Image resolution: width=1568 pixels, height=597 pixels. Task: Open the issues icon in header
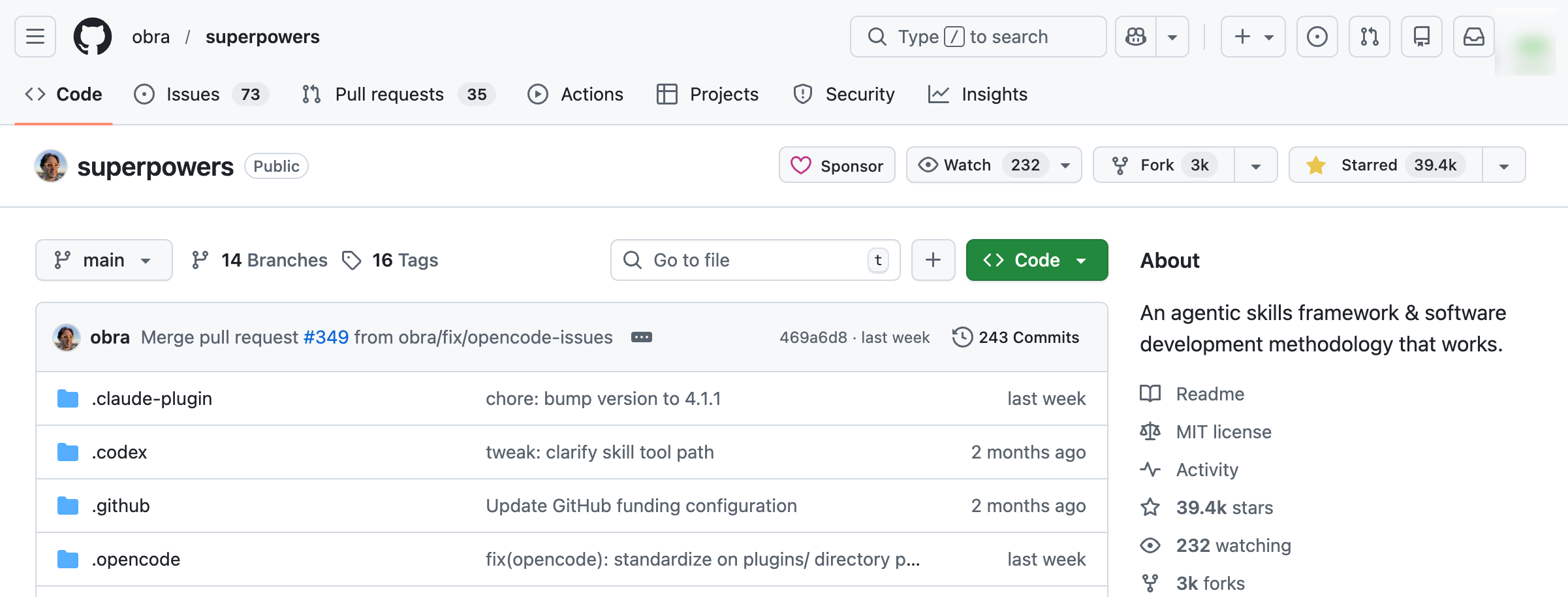1317,37
